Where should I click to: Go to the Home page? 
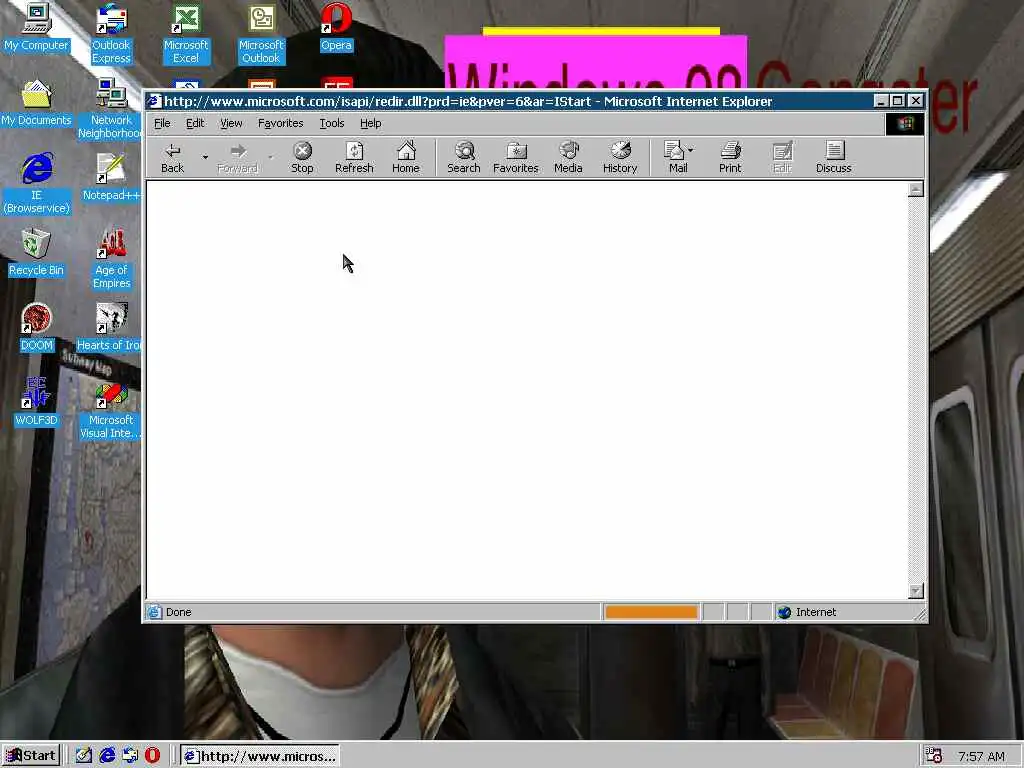pos(406,158)
